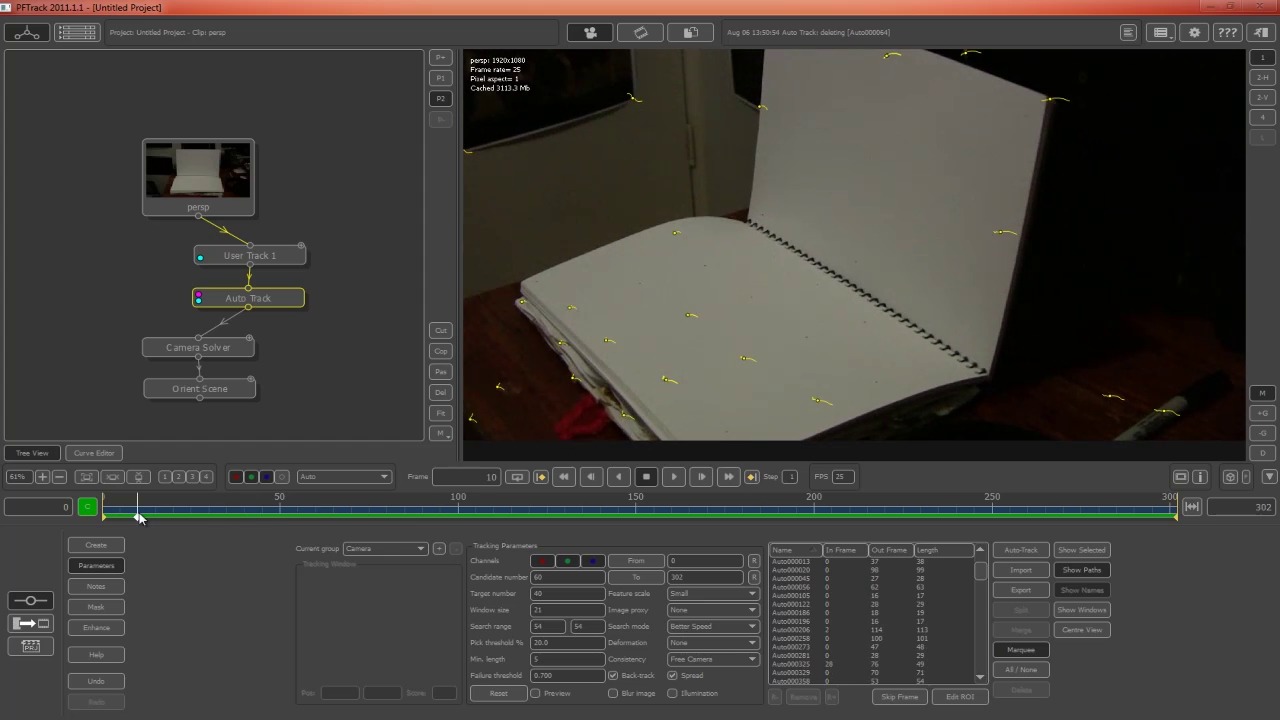Toggle the Show Paths button
Image resolution: width=1280 pixels, height=720 pixels.
[x=1081, y=570]
